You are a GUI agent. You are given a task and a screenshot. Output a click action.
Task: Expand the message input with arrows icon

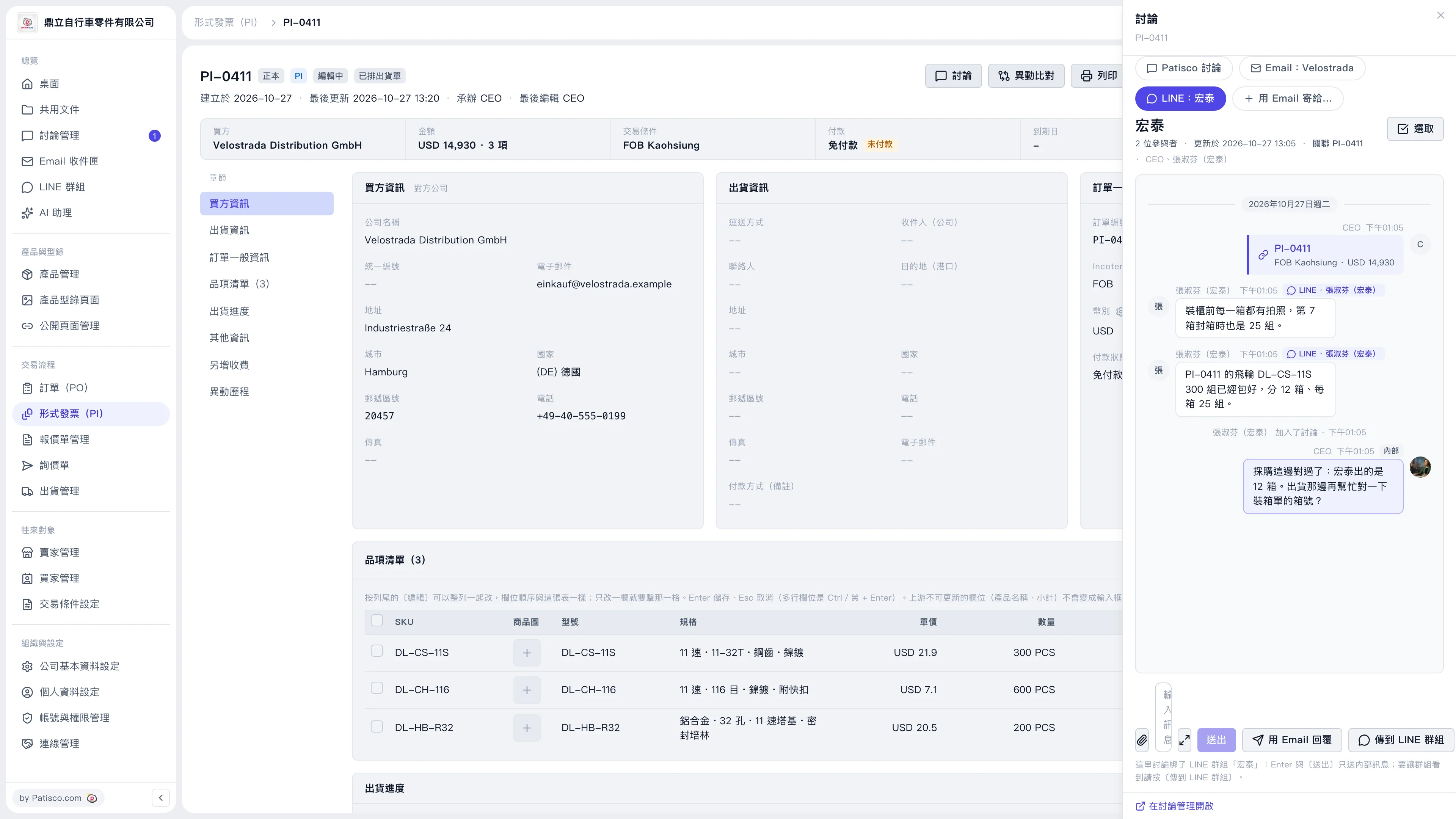point(1185,740)
